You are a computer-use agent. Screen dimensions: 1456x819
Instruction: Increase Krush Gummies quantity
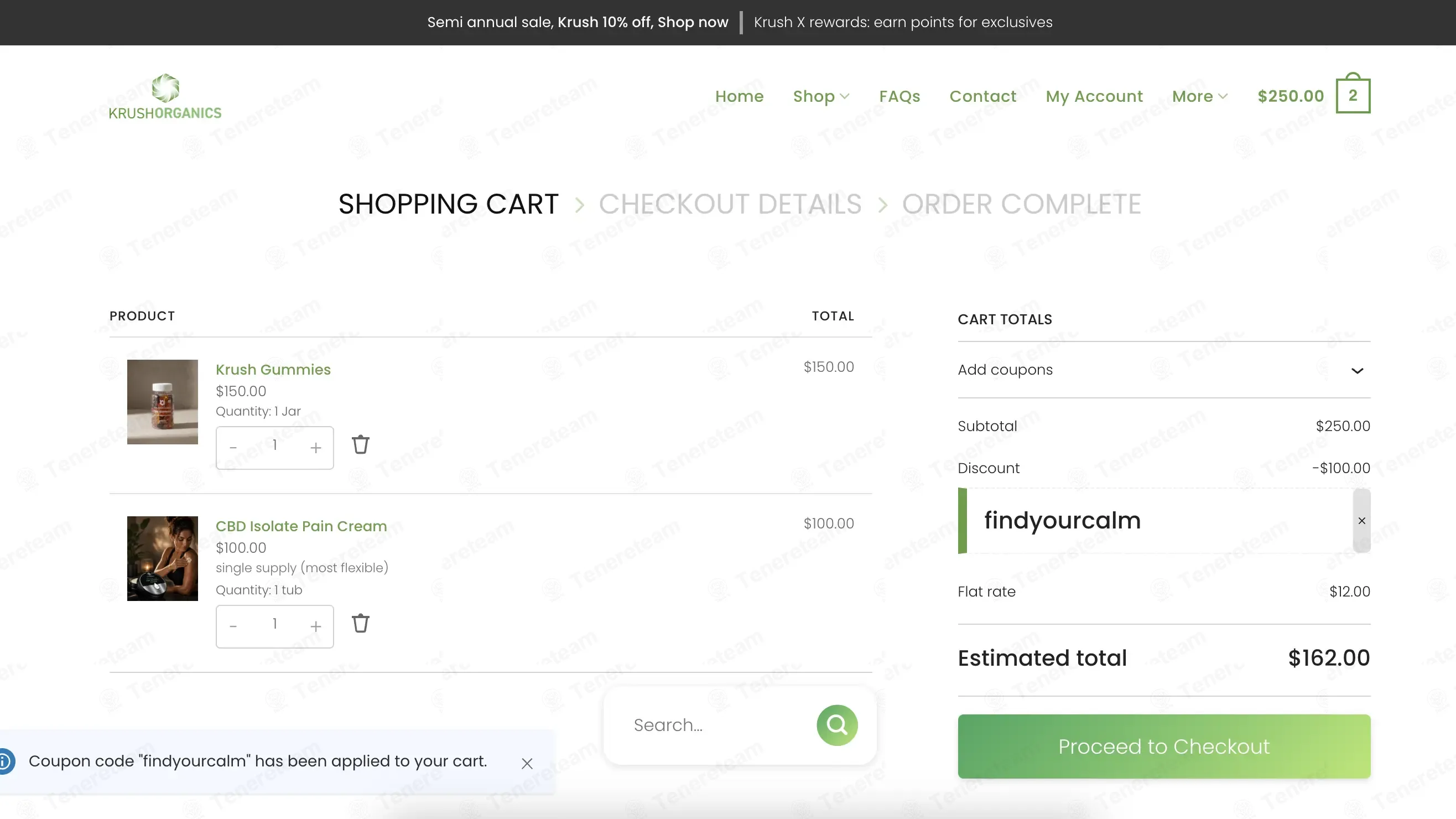(x=315, y=447)
